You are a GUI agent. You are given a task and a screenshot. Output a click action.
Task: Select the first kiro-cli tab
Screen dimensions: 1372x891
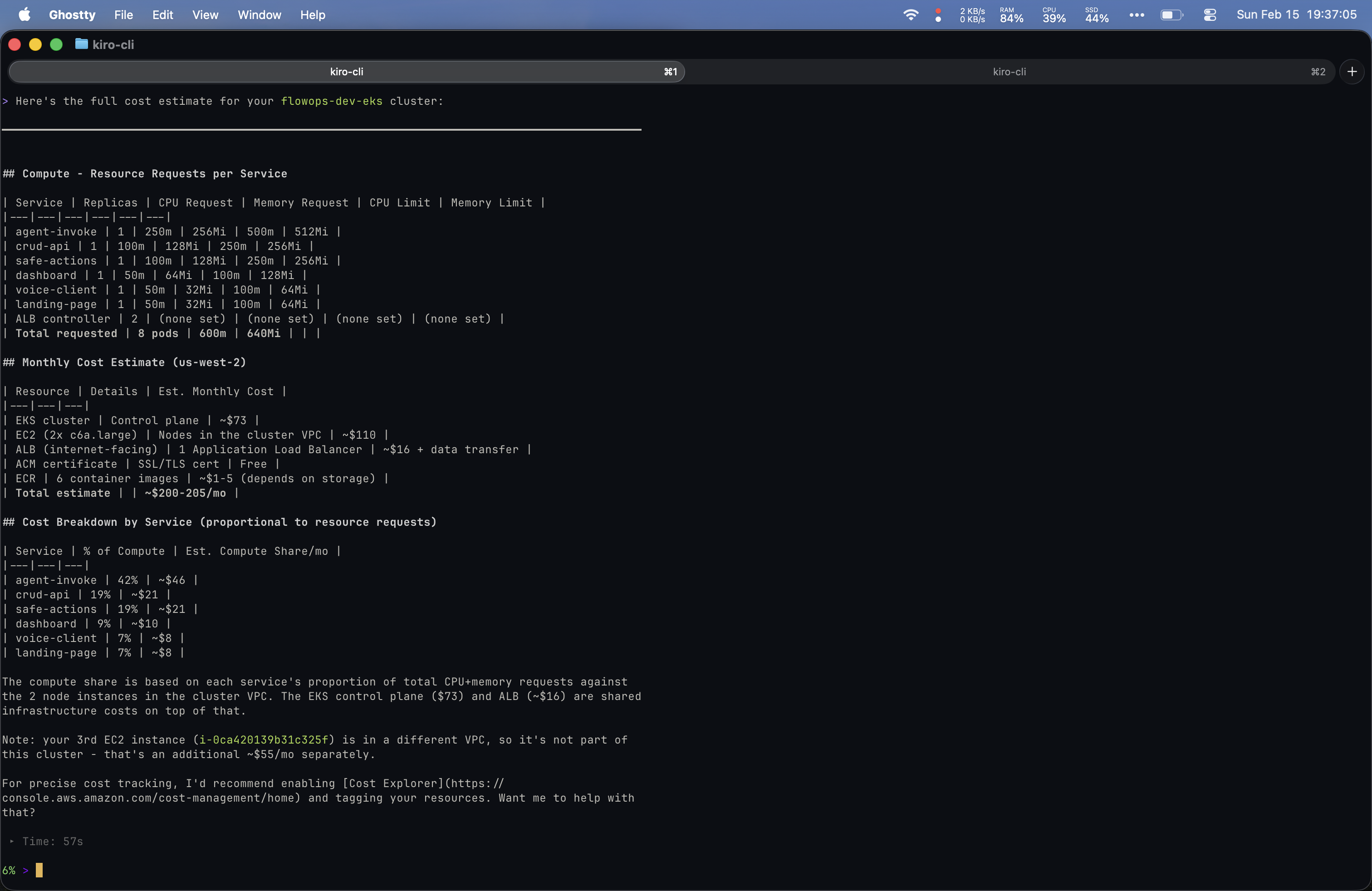point(347,72)
